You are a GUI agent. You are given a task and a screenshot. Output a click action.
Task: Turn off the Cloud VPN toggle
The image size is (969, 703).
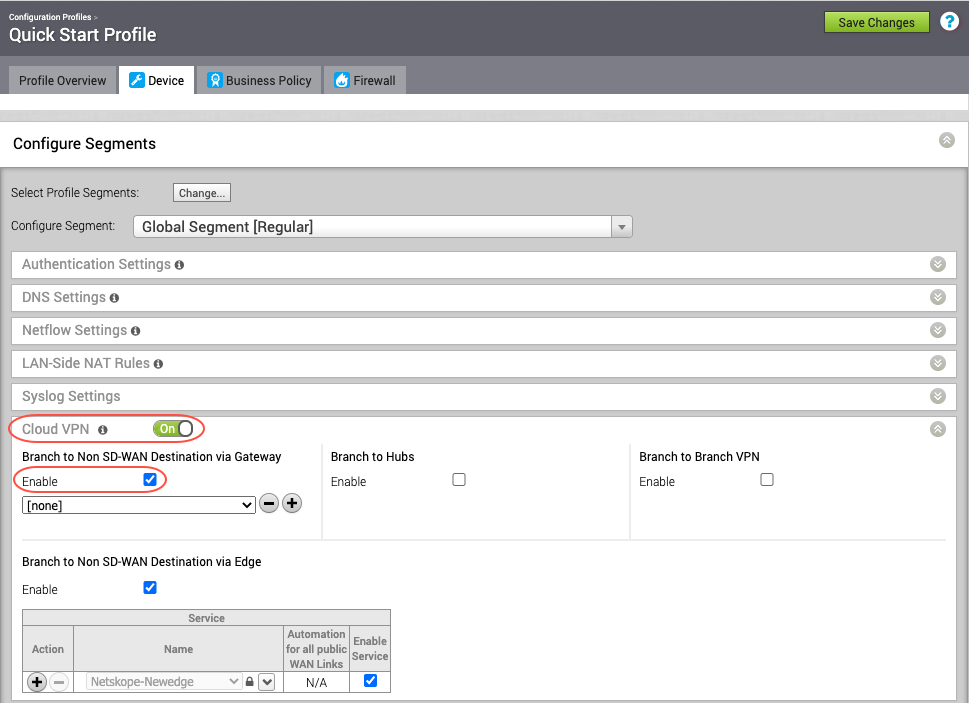pos(173,428)
